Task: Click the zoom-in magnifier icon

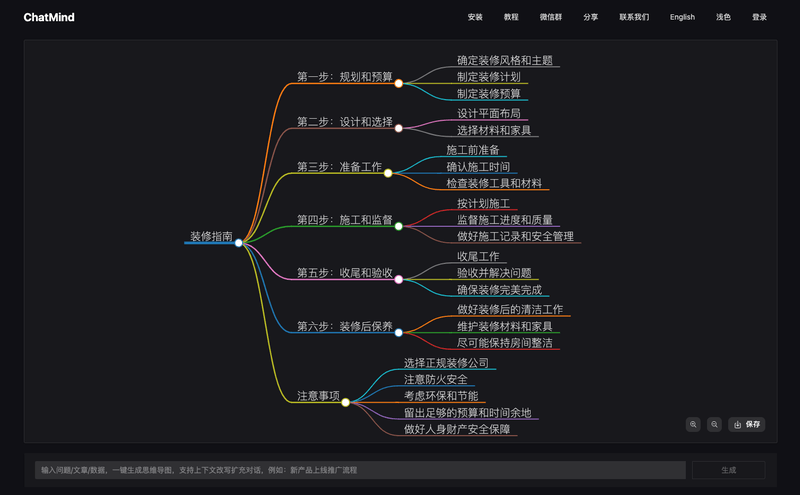Action: (693, 424)
